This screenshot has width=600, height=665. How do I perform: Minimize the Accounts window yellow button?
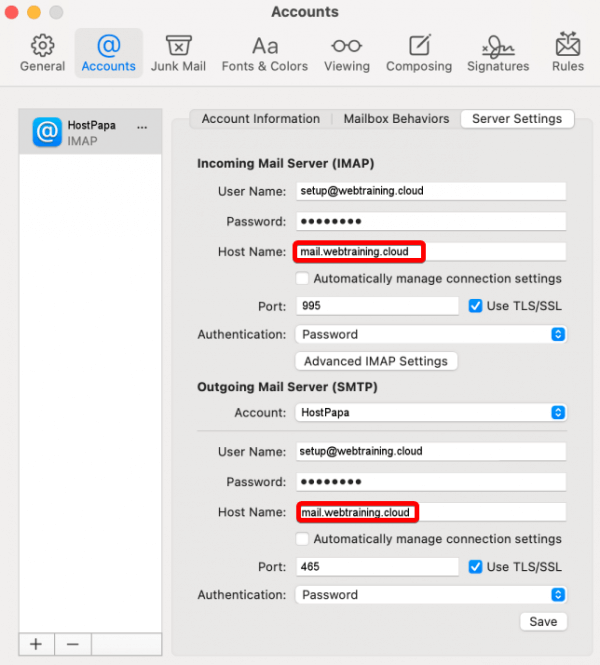(34, 12)
